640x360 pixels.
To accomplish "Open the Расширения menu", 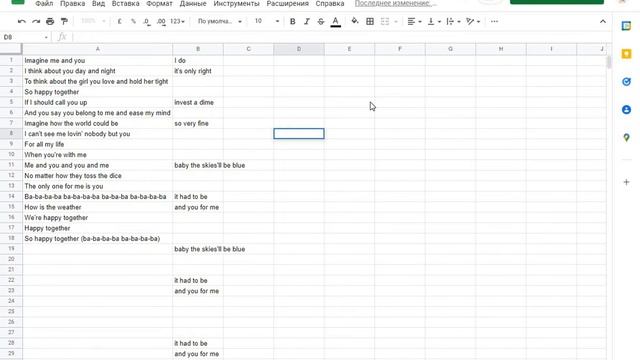I will tap(288, 4).
